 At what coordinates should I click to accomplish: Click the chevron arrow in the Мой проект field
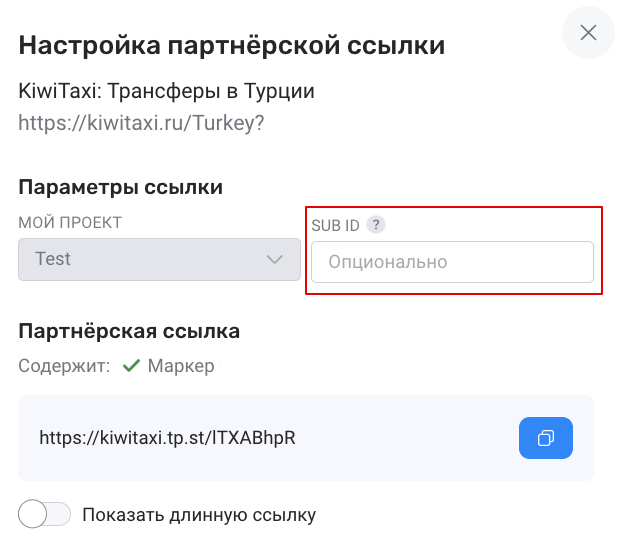tap(275, 260)
